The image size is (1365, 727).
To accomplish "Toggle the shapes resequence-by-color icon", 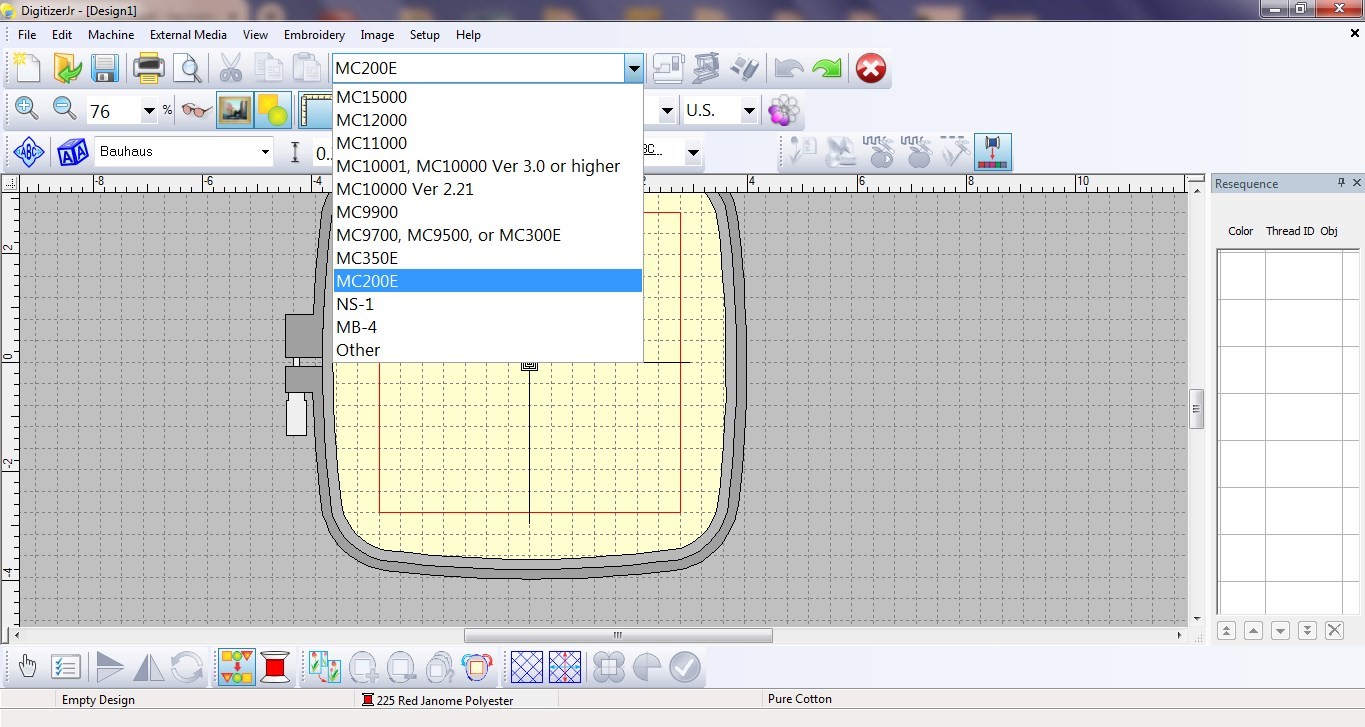I will [237, 668].
